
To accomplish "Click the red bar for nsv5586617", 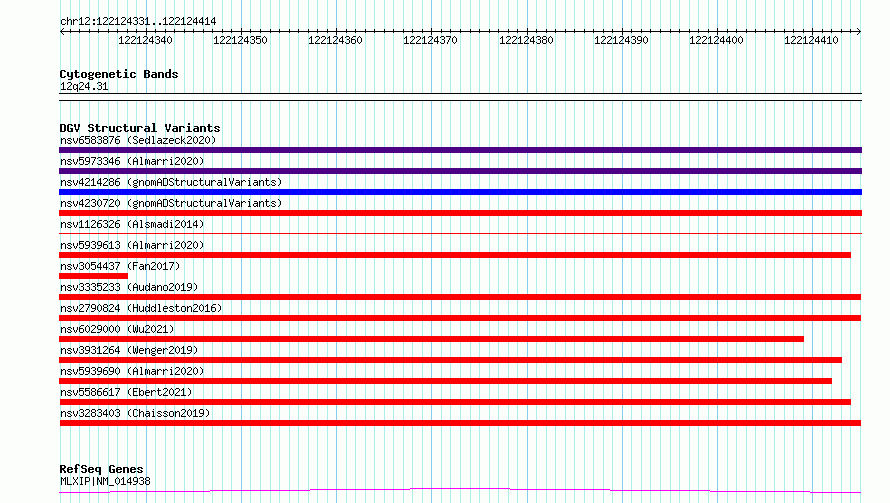I will (x=455, y=402).
